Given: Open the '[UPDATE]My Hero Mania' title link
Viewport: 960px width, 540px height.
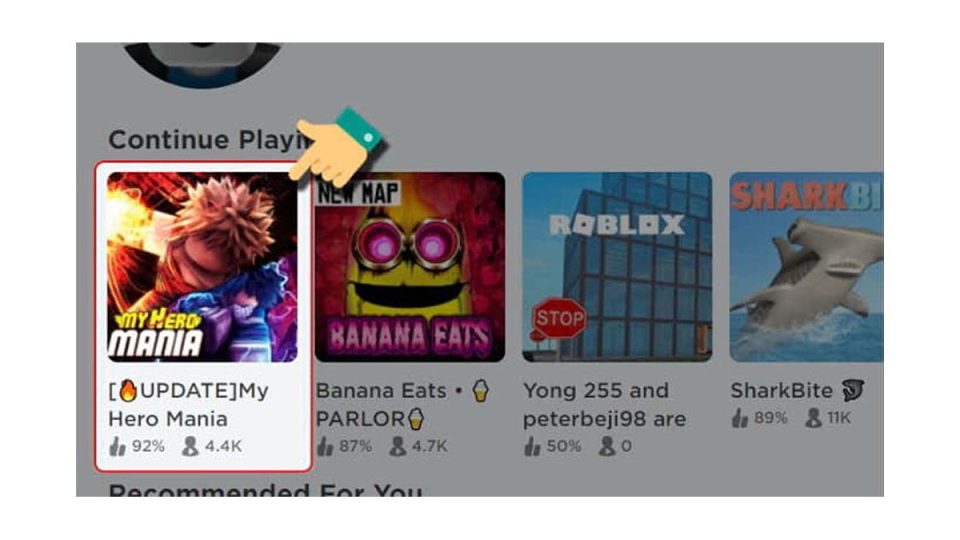Looking at the screenshot, I should (x=189, y=405).
